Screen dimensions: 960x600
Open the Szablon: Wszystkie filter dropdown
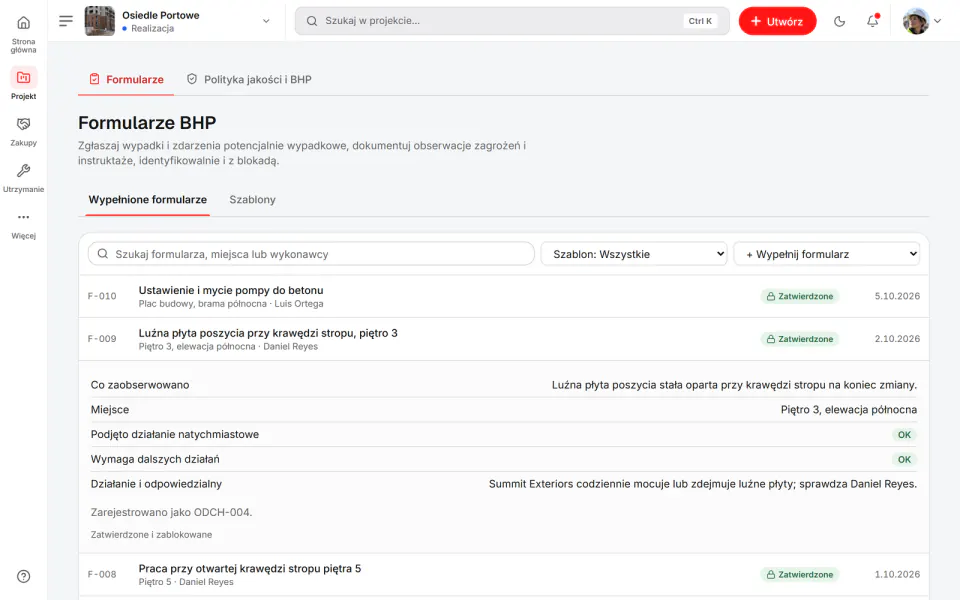coord(634,254)
